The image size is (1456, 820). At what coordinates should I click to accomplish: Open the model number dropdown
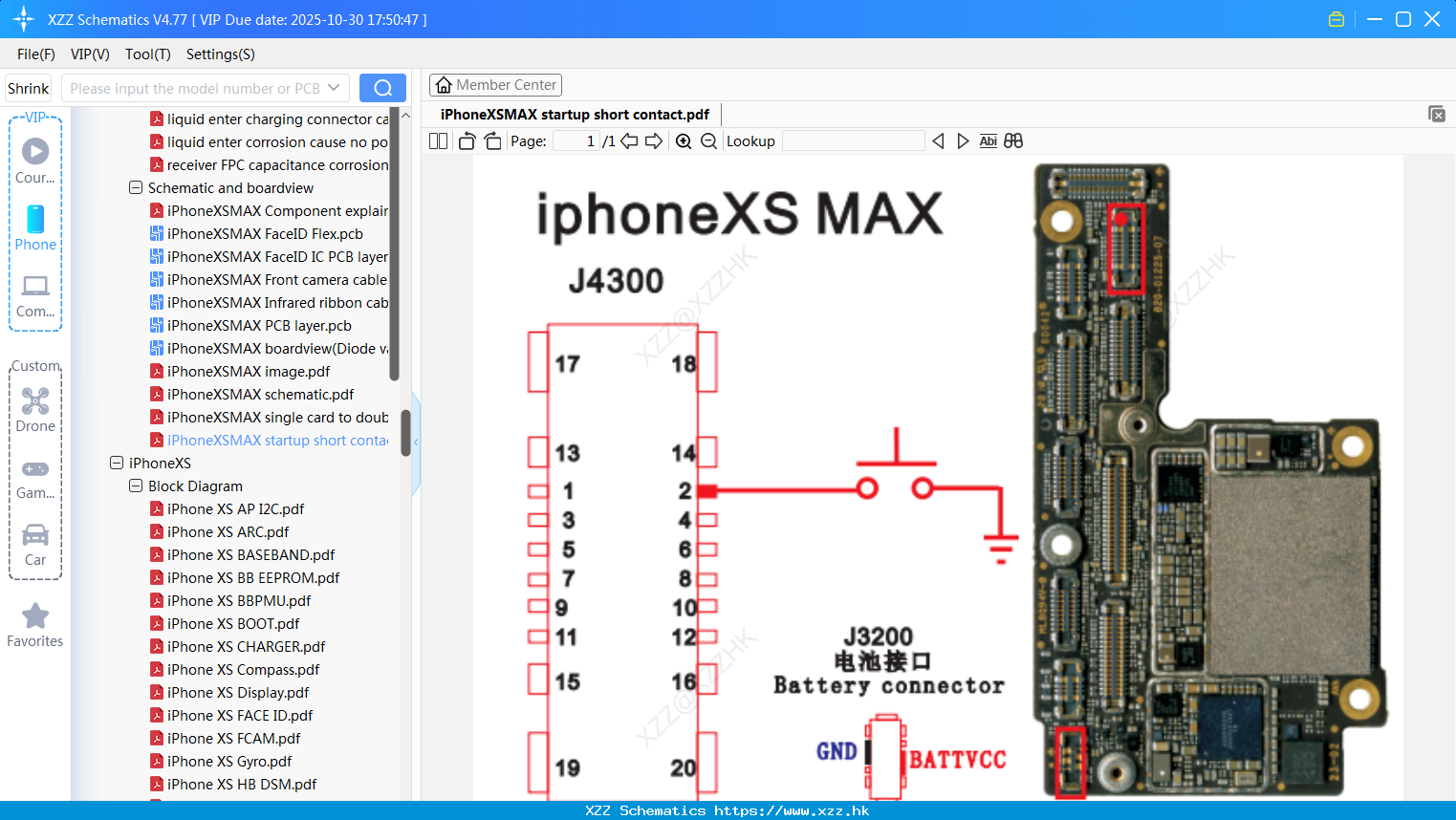tap(334, 88)
